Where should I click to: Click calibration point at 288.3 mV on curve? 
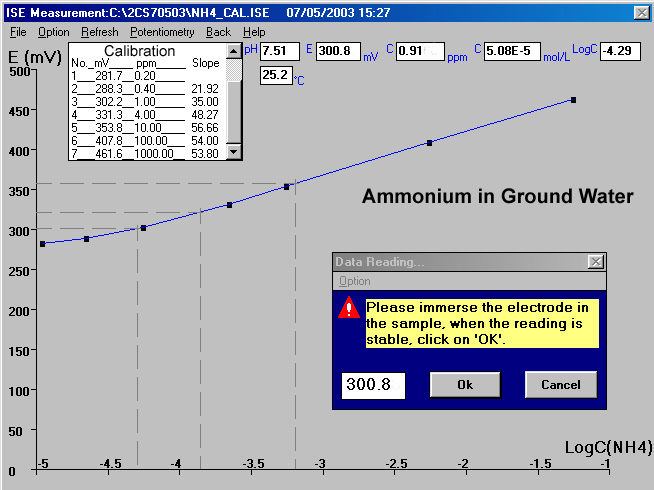click(86, 239)
